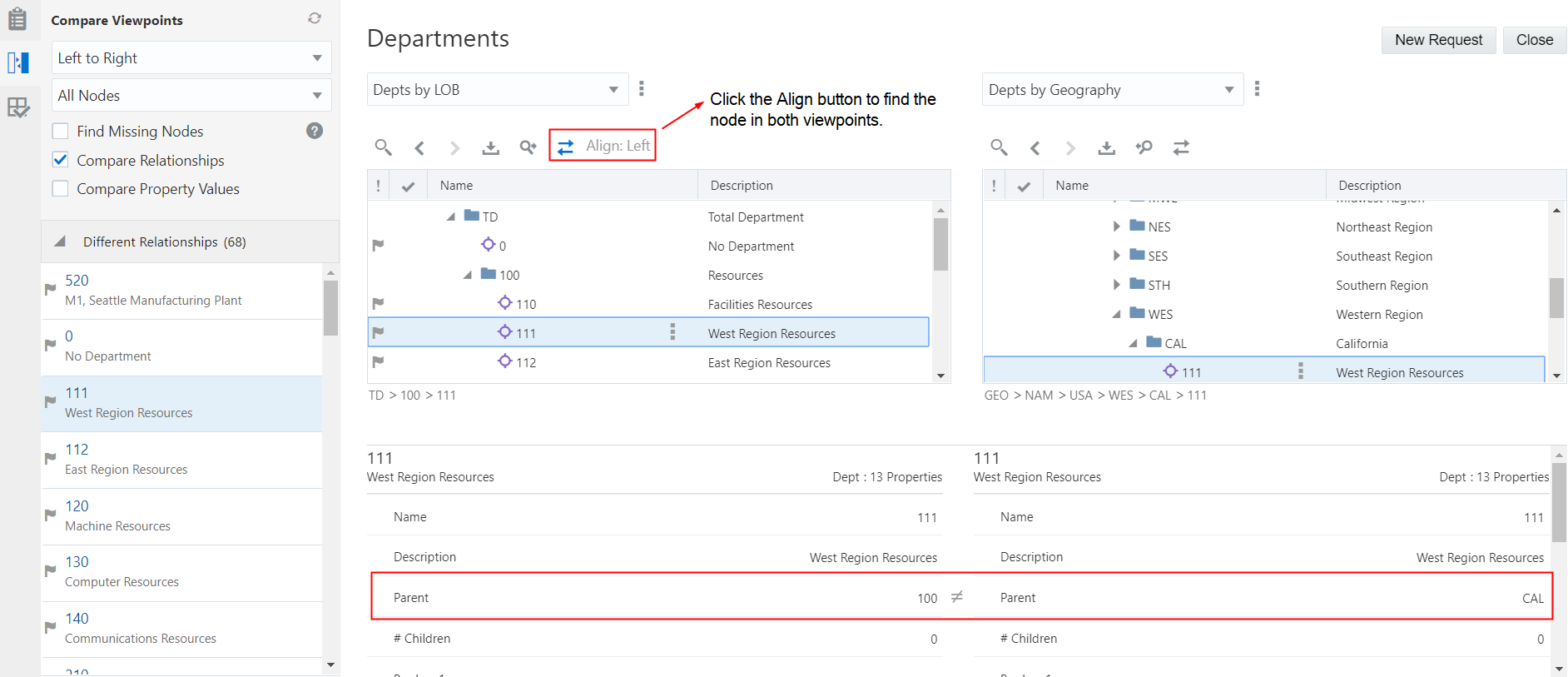This screenshot has height=677, width=1568.
Task: Collapse the Different Relationships section
Action: pos(60,241)
